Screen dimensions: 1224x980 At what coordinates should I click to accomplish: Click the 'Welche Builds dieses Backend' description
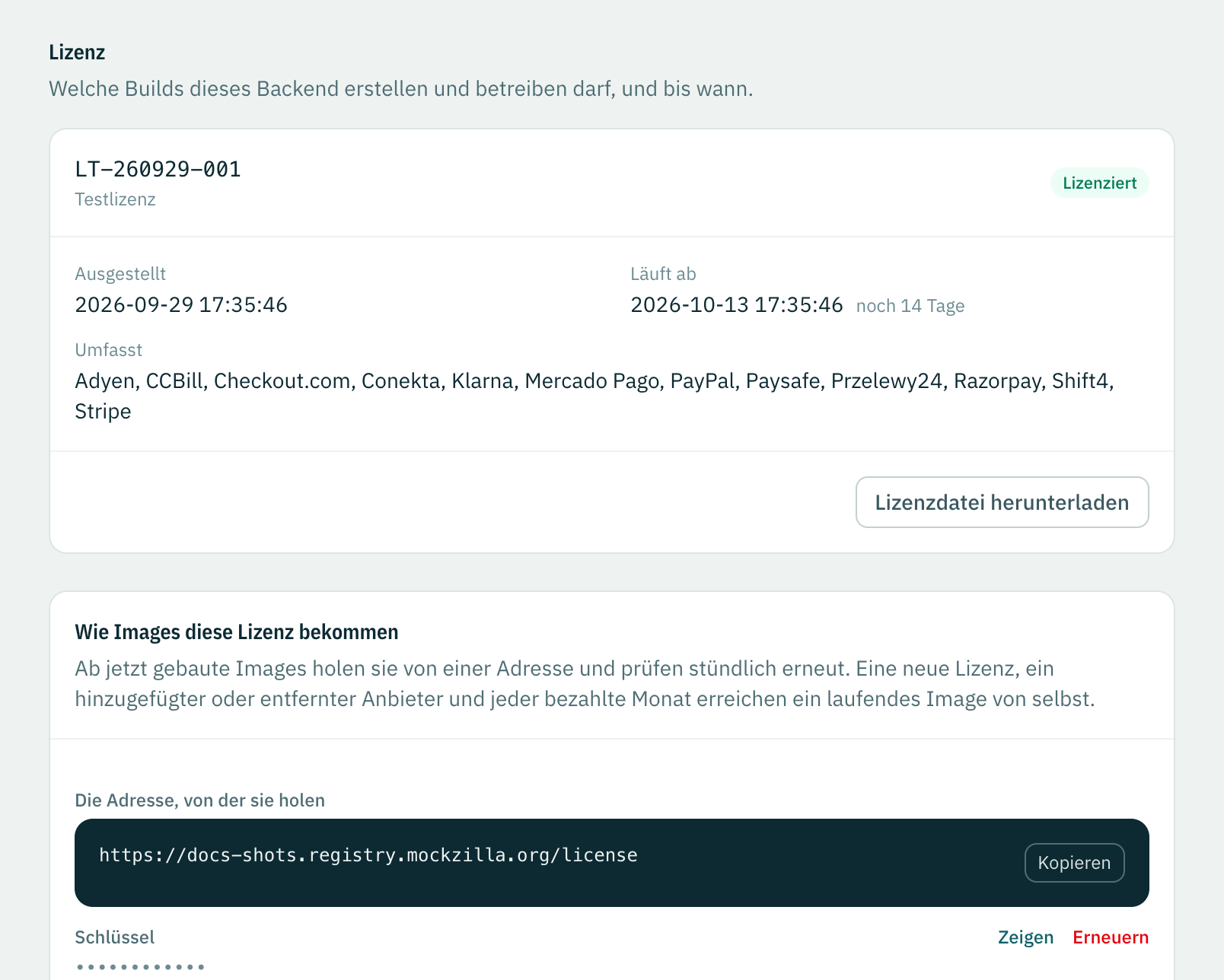[401, 89]
